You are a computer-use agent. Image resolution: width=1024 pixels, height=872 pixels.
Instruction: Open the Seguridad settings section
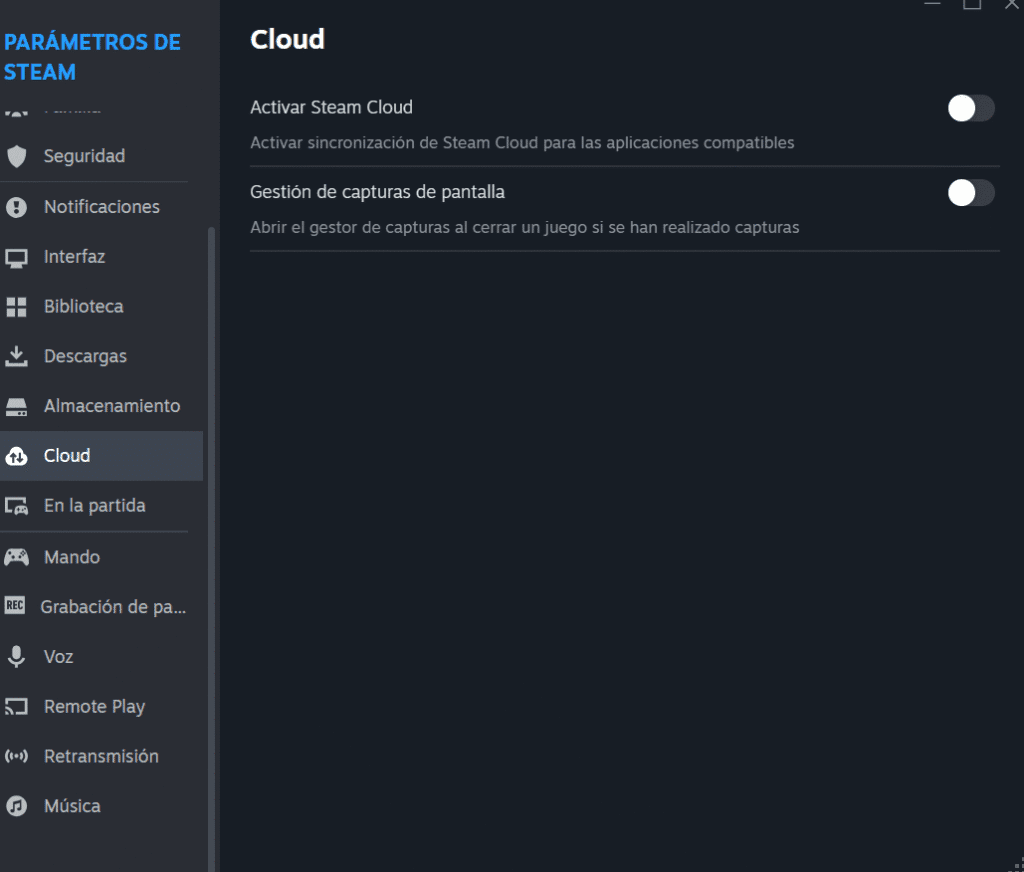coord(101,156)
